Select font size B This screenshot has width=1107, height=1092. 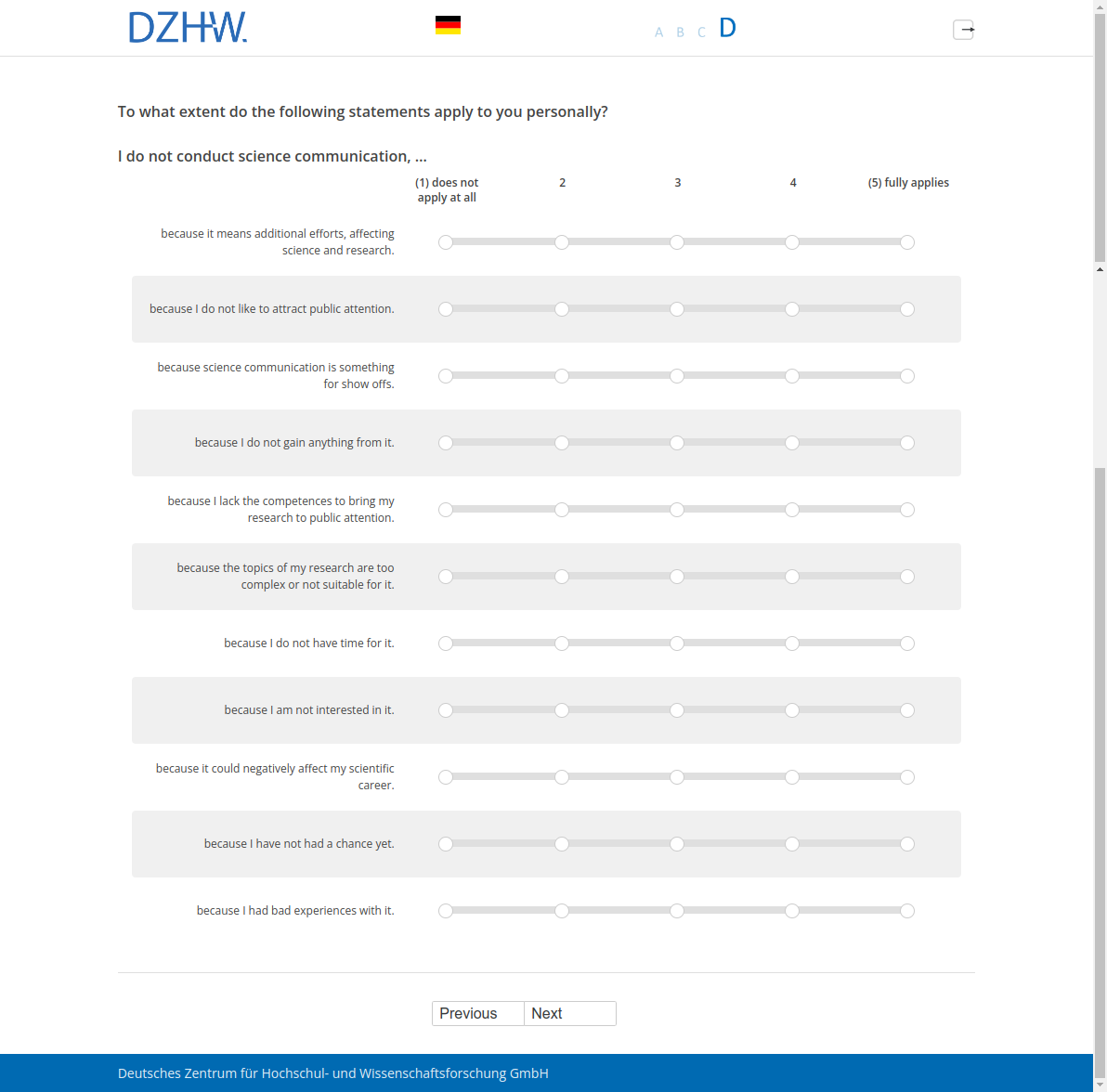(680, 32)
